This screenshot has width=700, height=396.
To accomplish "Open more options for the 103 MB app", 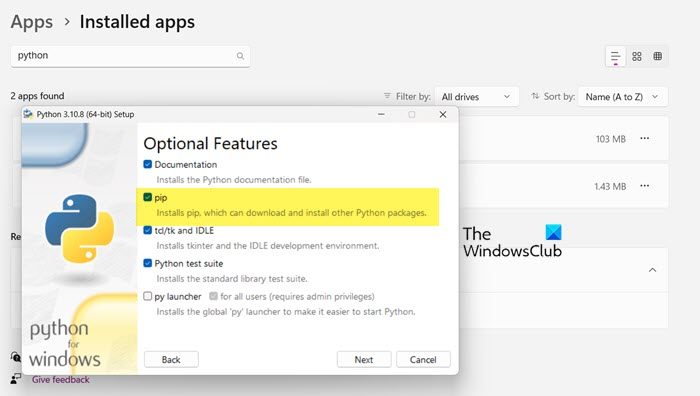I will coord(645,138).
